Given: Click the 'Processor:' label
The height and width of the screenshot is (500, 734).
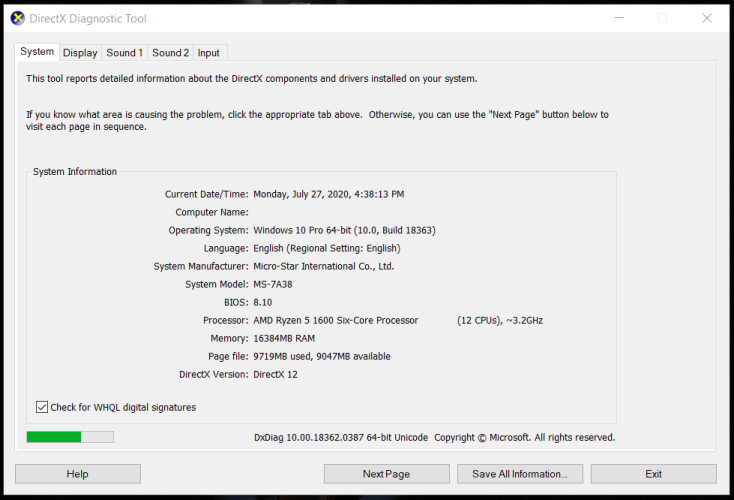Looking at the screenshot, I should (x=226, y=321).
